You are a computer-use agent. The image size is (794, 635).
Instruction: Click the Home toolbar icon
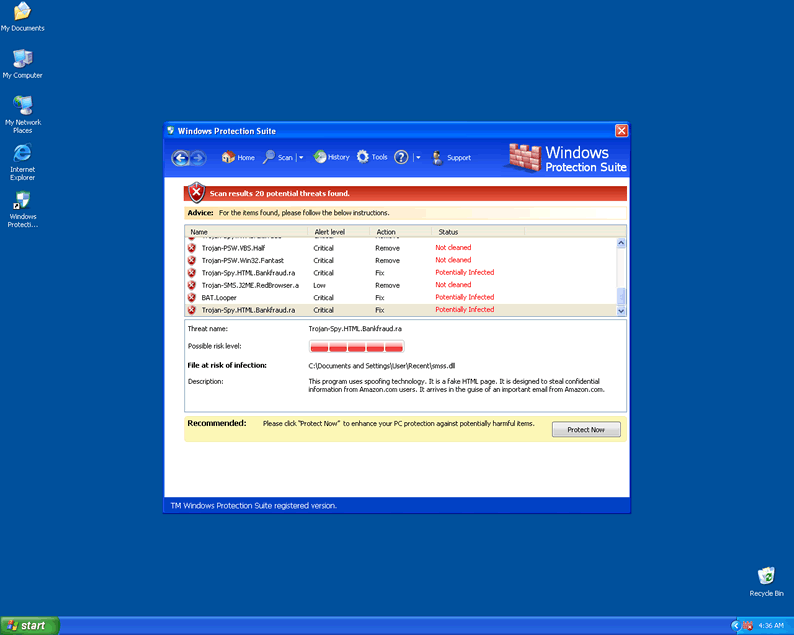(228, 157)
